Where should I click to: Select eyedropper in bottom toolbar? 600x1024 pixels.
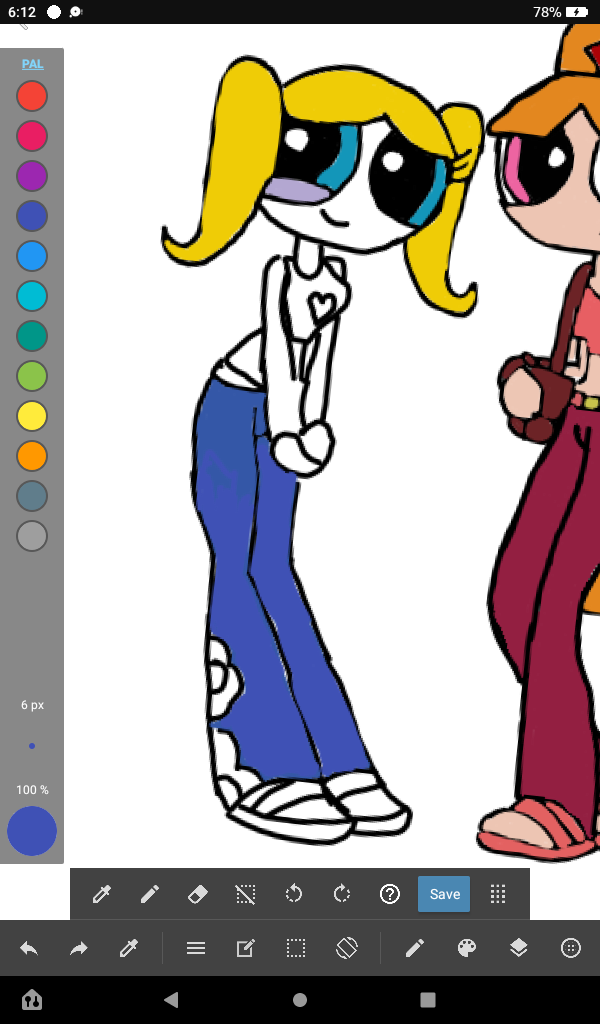click(129, 948)
